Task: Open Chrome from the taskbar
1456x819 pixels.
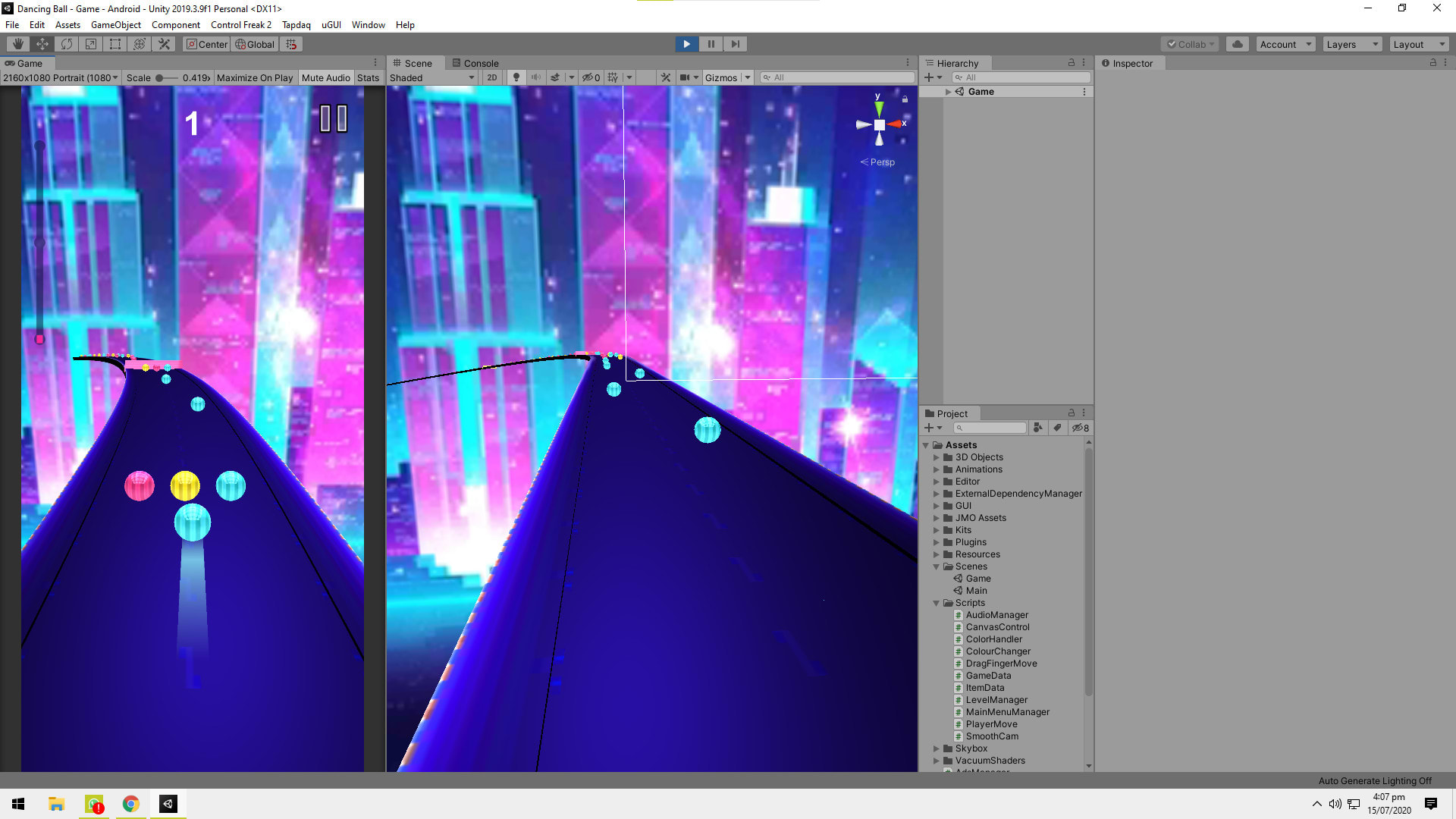Action: (130, 804)
